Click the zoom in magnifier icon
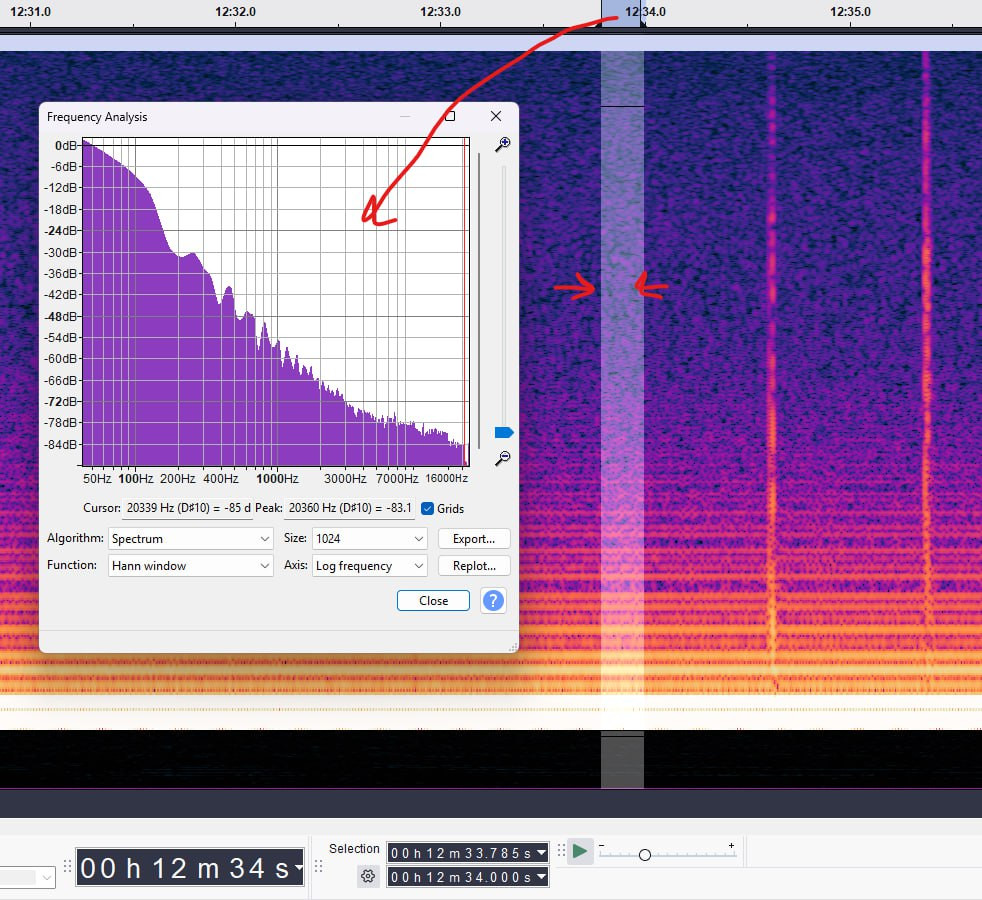 (503, 145)
